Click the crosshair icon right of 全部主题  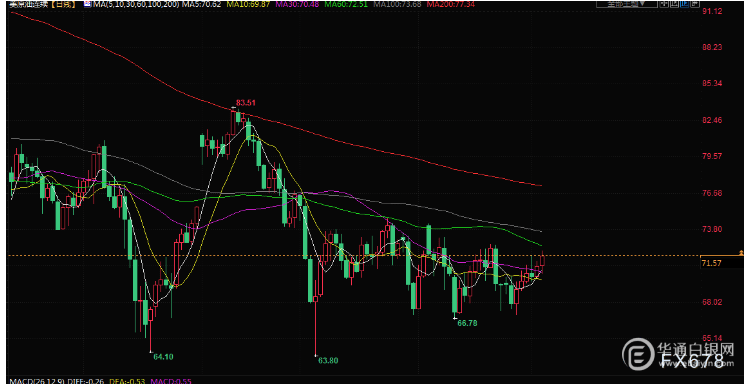click(664, 4)
